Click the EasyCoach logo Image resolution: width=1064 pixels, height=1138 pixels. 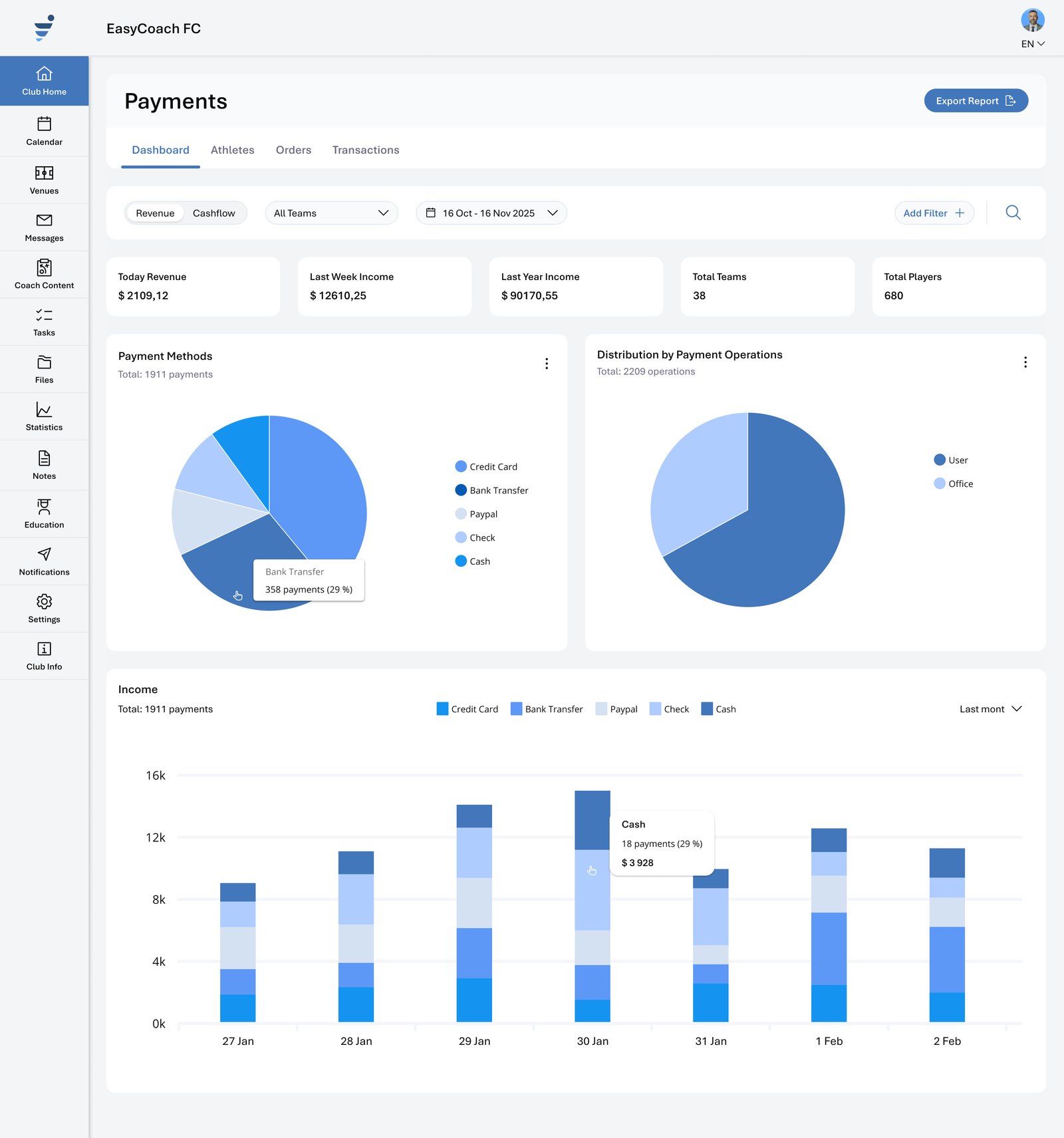pos(44,28)
